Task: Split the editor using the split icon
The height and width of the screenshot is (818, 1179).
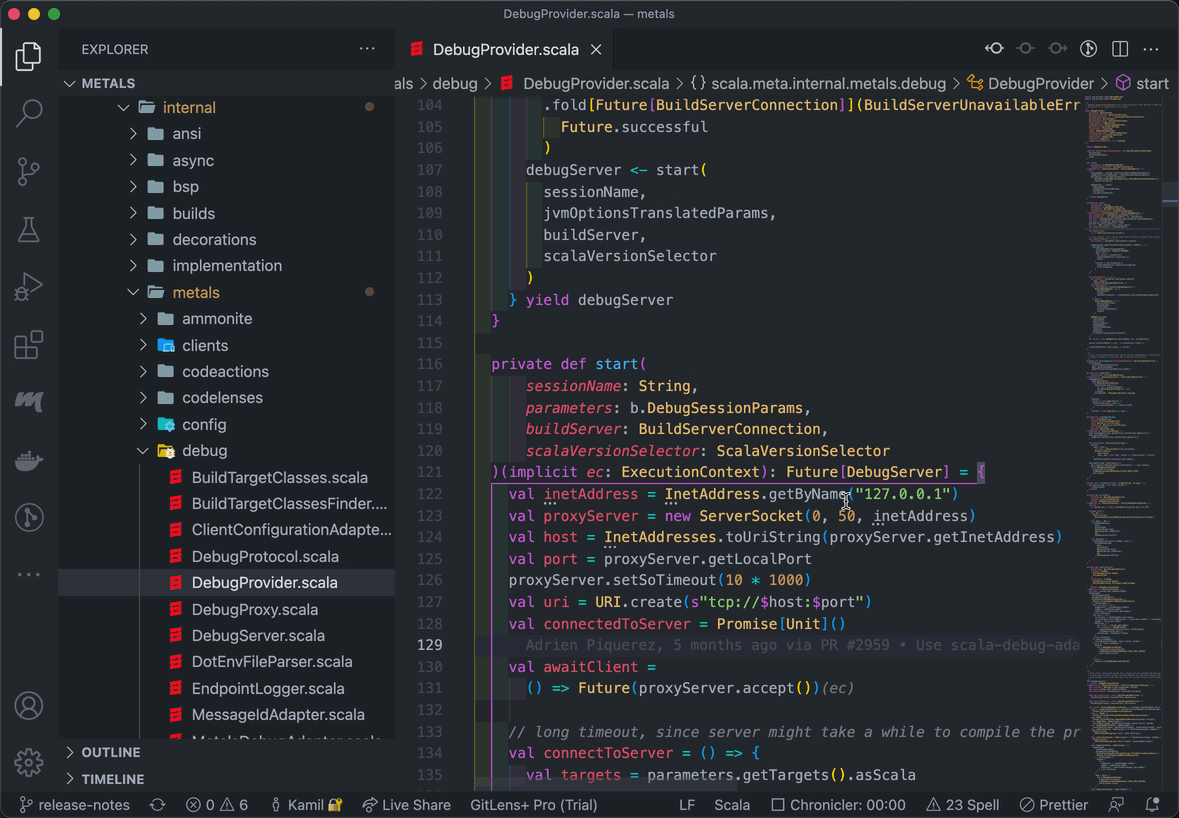Action: [1119, 48]
